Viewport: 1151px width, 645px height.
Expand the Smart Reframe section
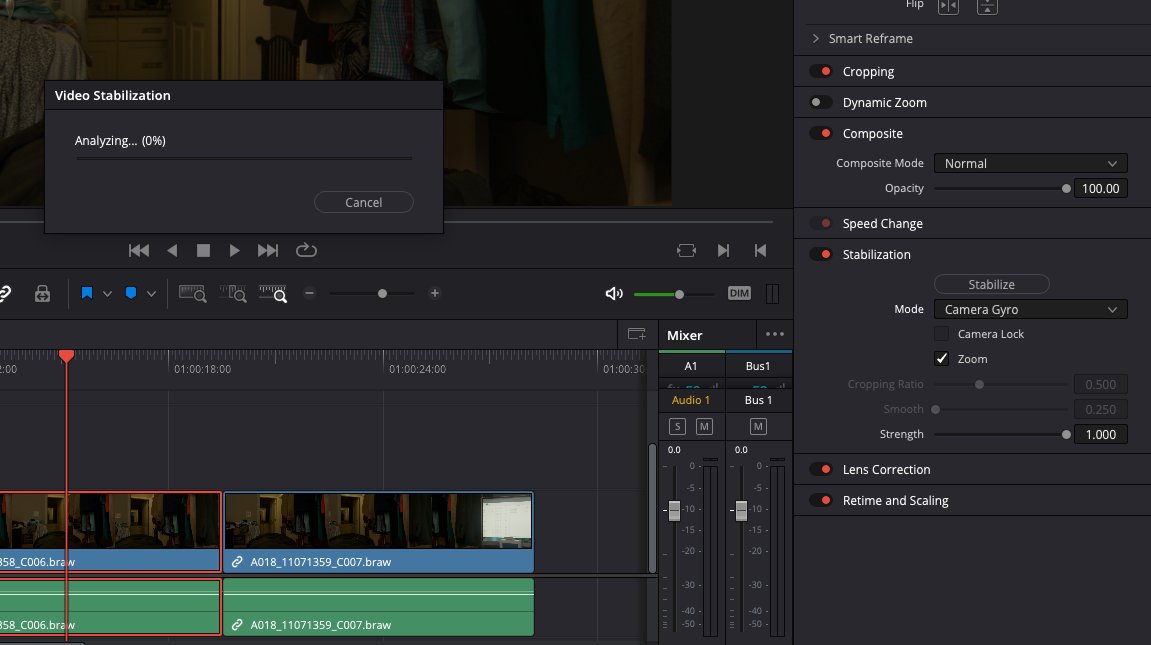pyautogui.click(x=816, y=38)
